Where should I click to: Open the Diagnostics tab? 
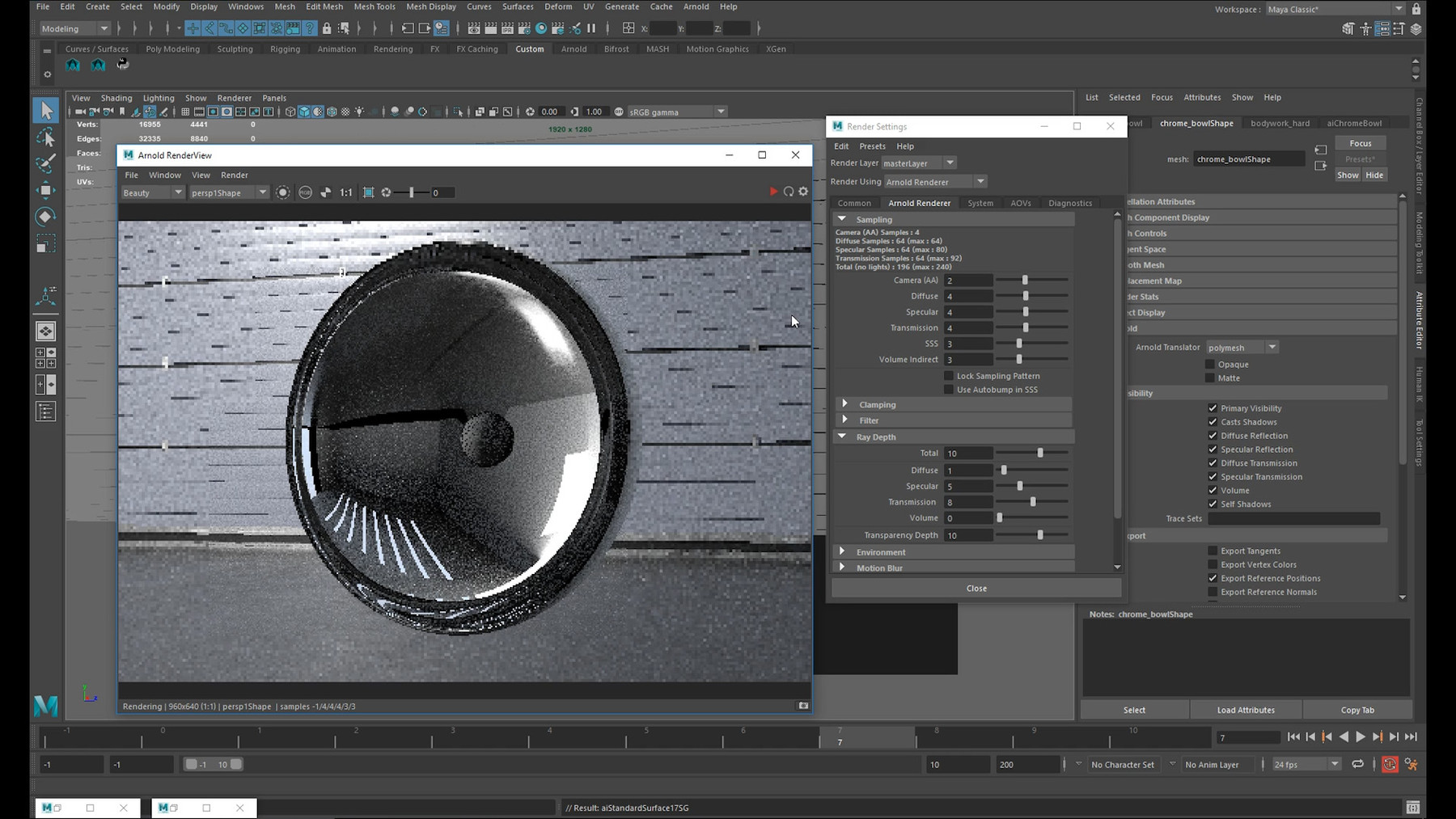coord(1070,203)
